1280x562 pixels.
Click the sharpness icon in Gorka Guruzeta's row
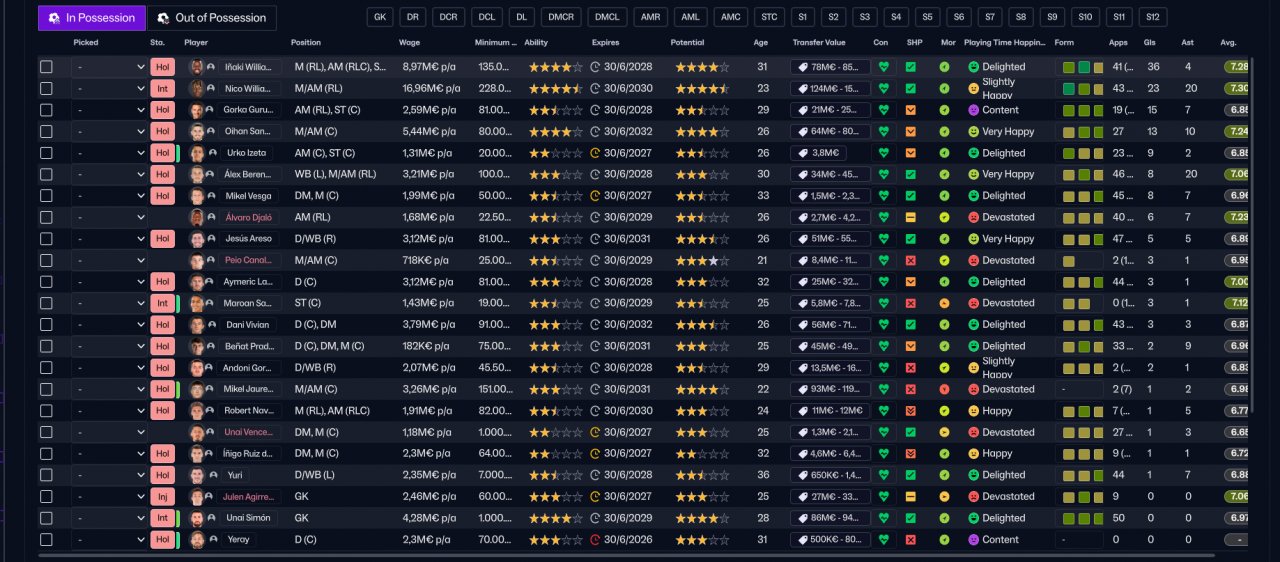(910, 110)
